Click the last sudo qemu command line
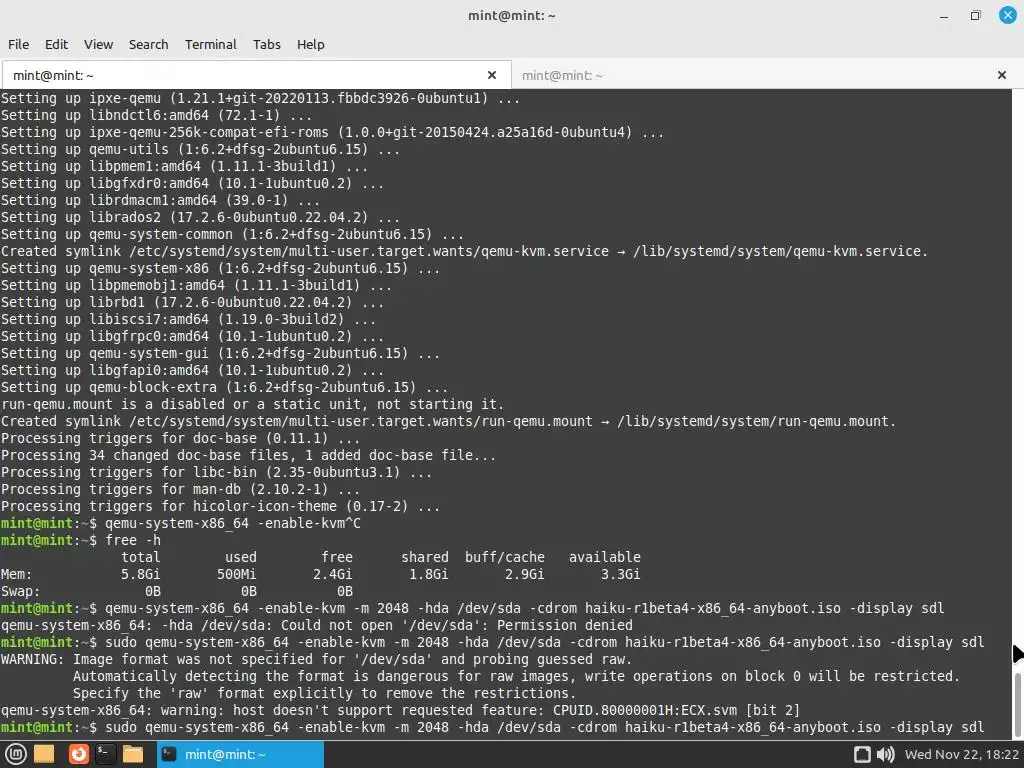Viewport: 1024px width, 768px height. pyautogui.click(x=492, y=727)
